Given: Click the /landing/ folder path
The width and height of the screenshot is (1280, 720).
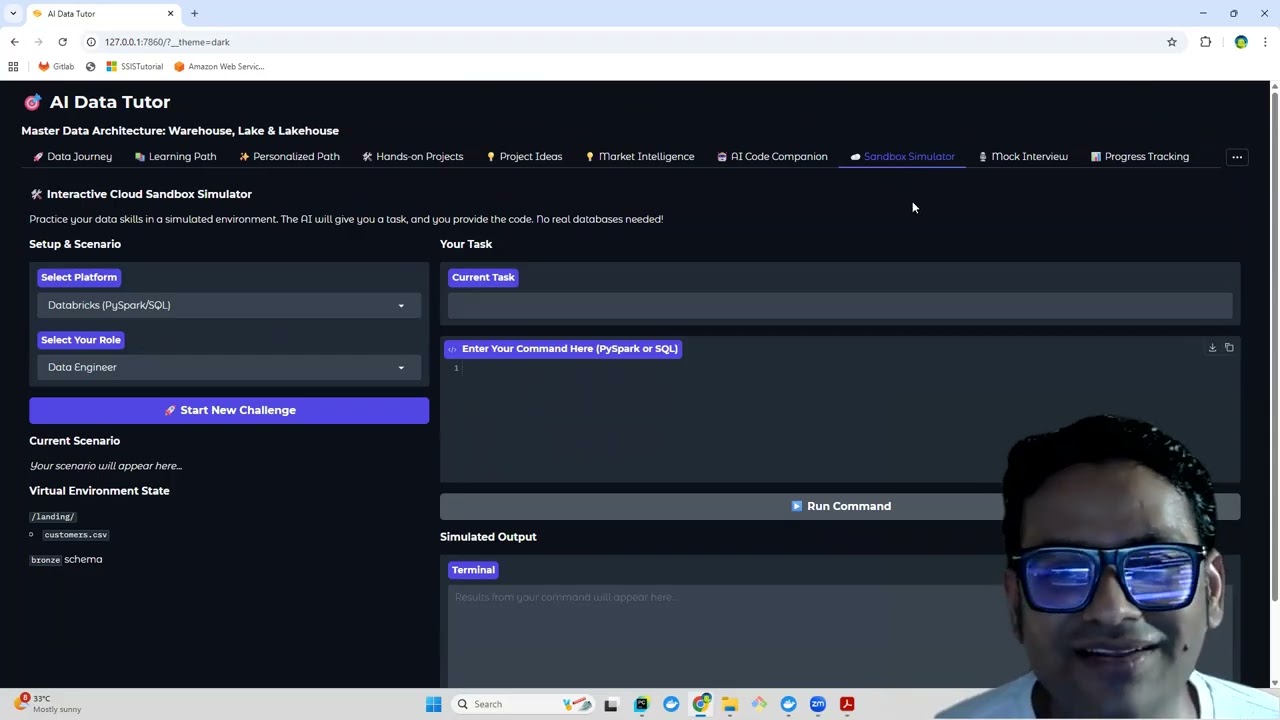Looking at the screenshot, I should [x=53, y=517].
